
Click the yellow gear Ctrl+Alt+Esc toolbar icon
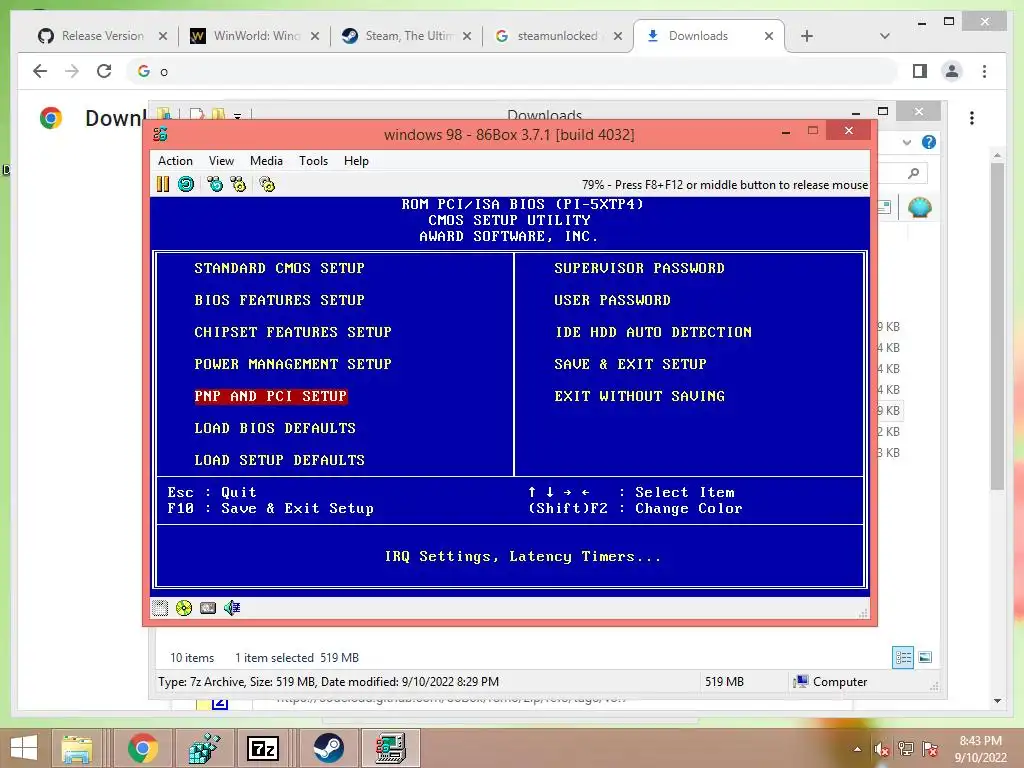click(x=238, y=184)
